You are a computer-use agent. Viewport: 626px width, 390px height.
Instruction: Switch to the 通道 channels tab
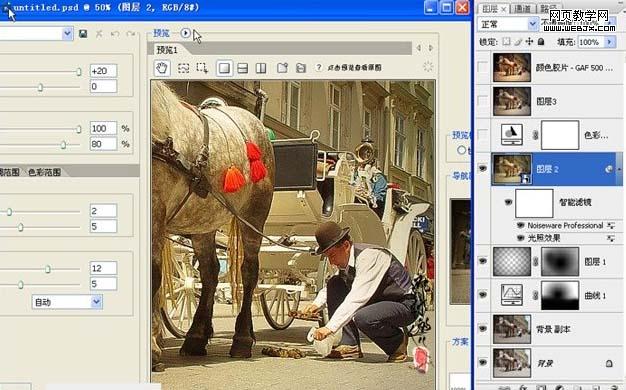click(523, 8)
